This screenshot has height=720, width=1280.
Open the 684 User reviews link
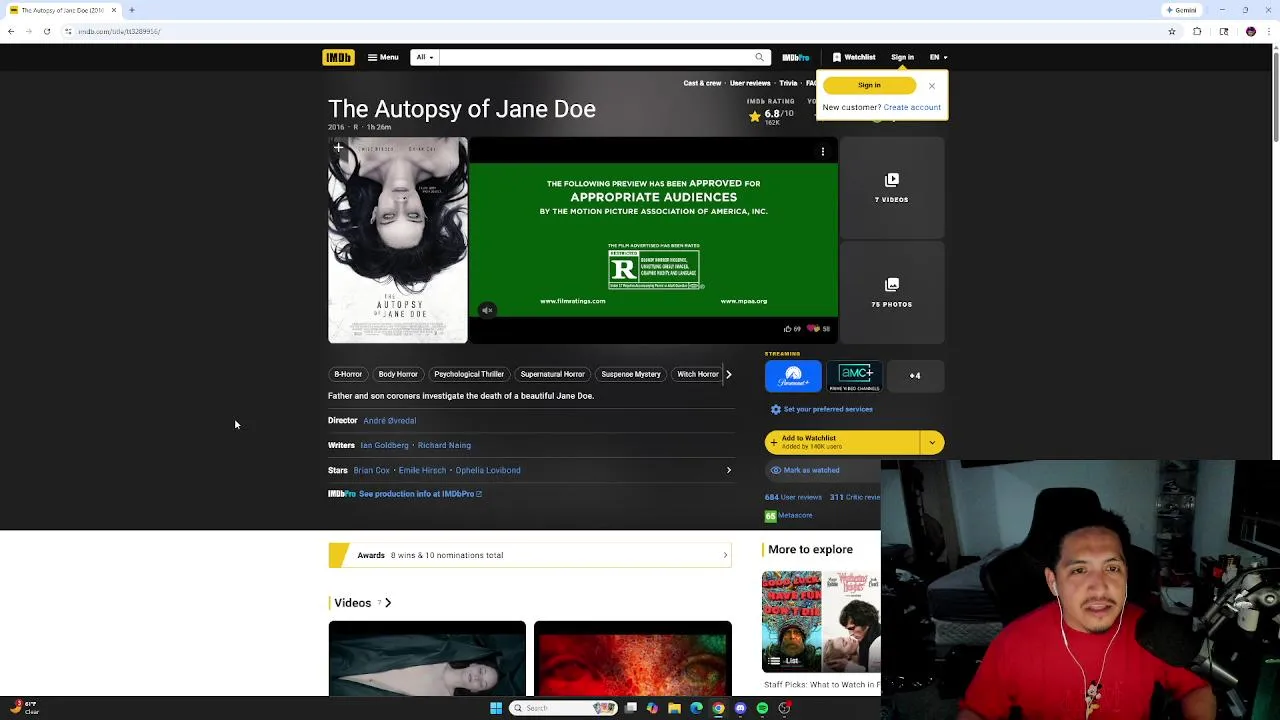(x=793, y=497)
